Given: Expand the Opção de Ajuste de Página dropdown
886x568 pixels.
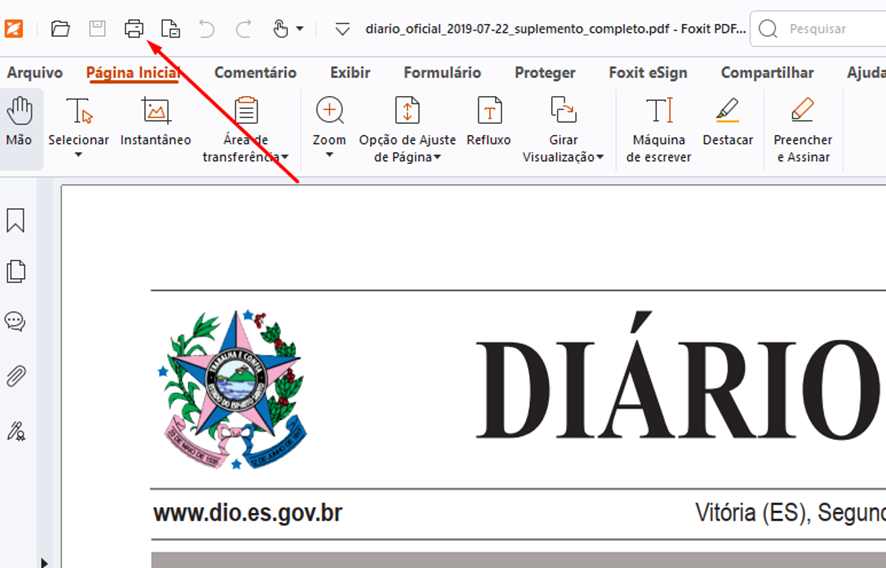Looking at the screenshot, I should click(x=437, y=157).
